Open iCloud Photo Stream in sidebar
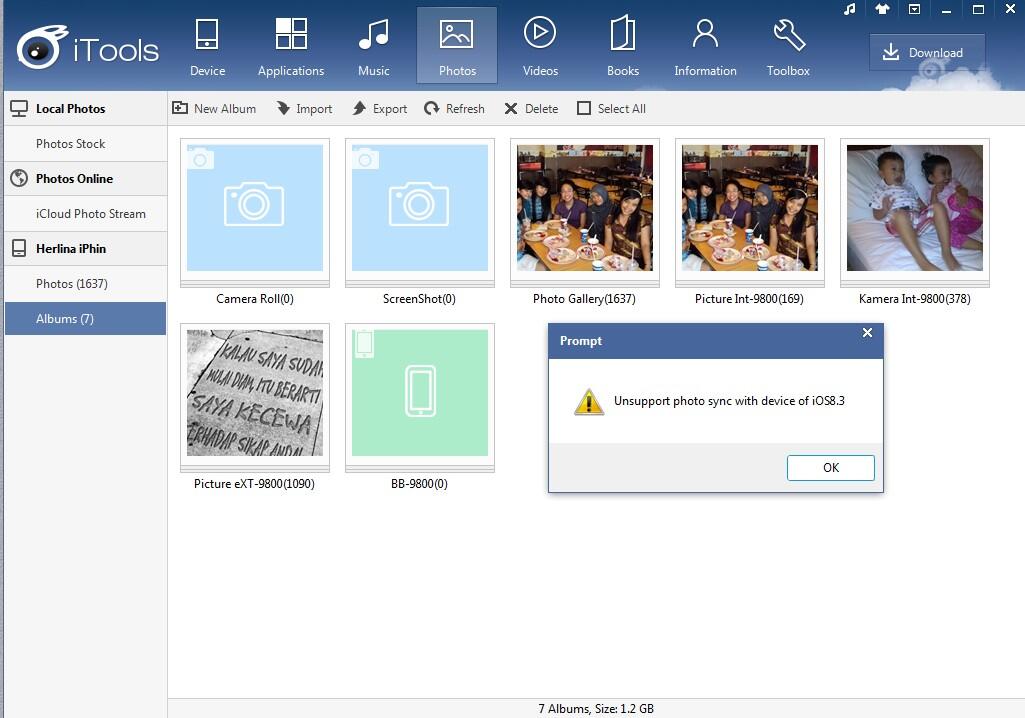1025x718 pixels. pos(91,214)
